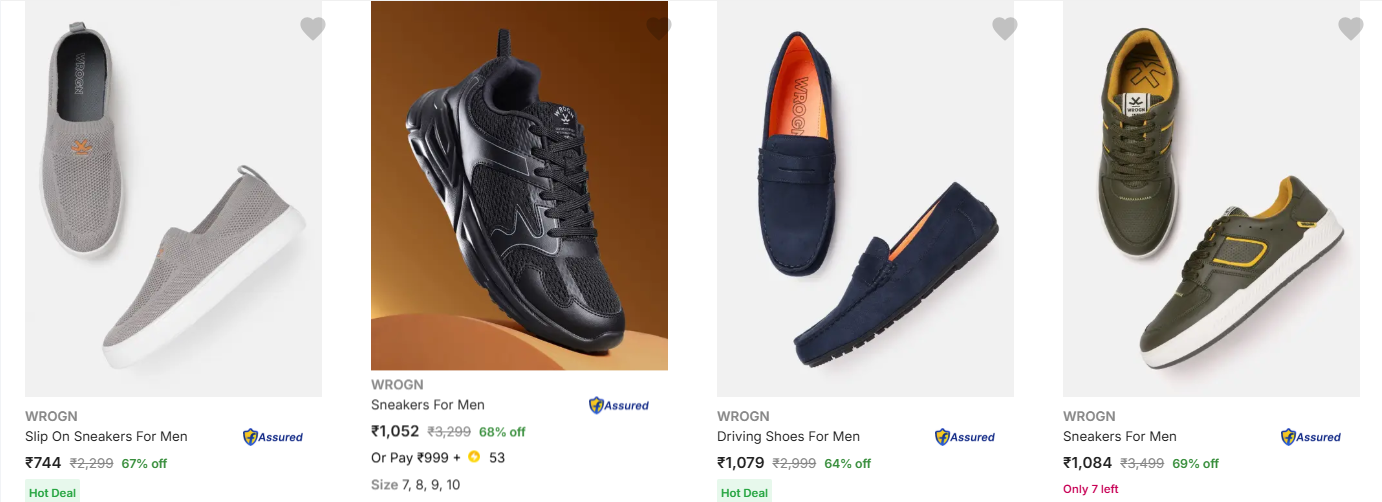Toggle wishlist heart on black sneakers
This screenshot has width=1382, height=502.
[659, 29]
